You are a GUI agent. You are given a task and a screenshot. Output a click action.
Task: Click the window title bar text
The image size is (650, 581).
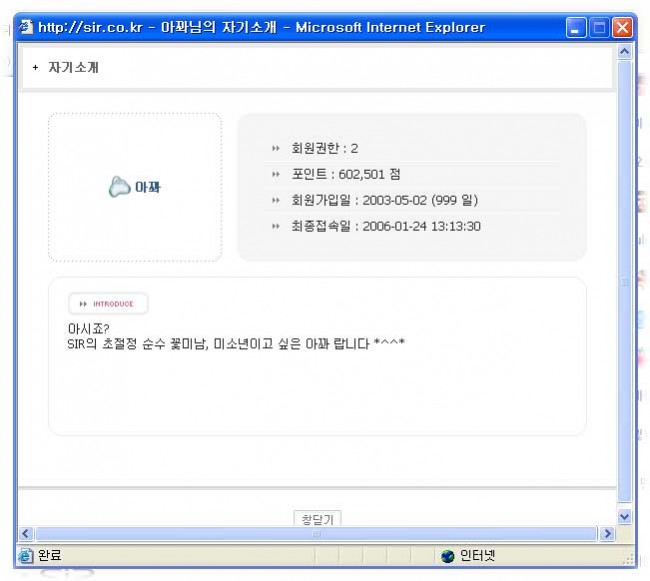point(261,27)
